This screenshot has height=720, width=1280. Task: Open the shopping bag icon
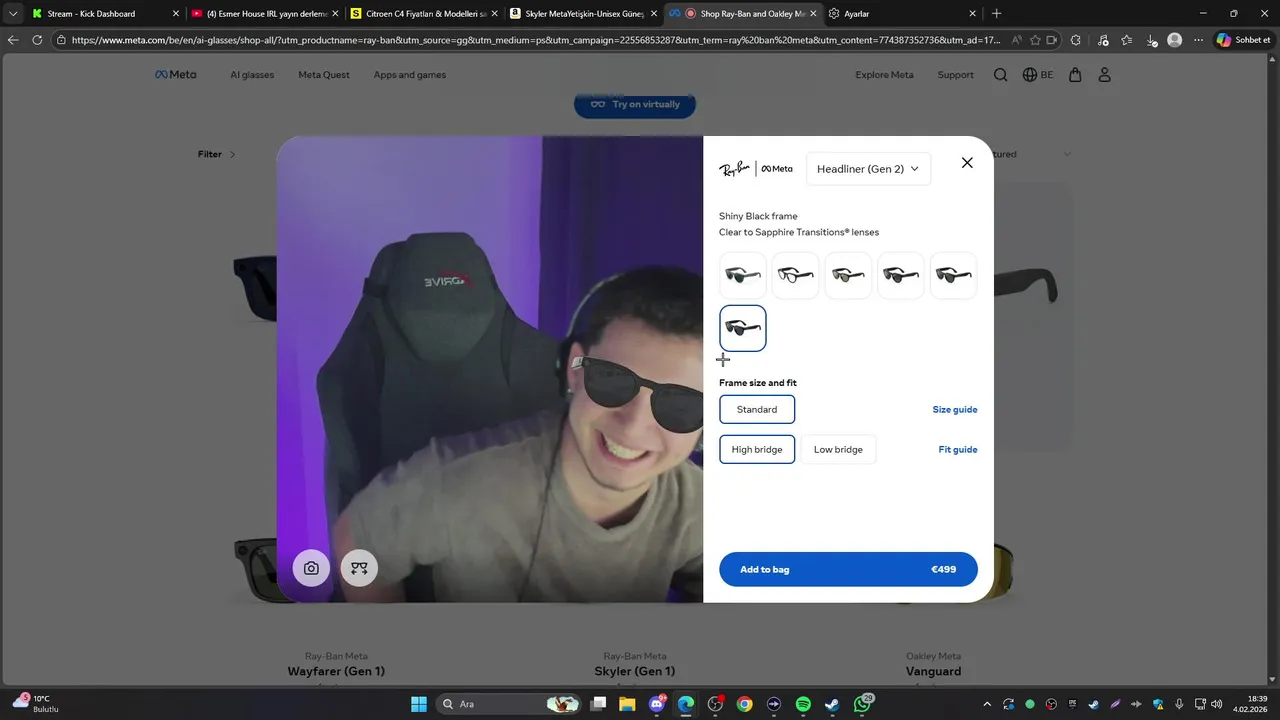[1075, 75]
